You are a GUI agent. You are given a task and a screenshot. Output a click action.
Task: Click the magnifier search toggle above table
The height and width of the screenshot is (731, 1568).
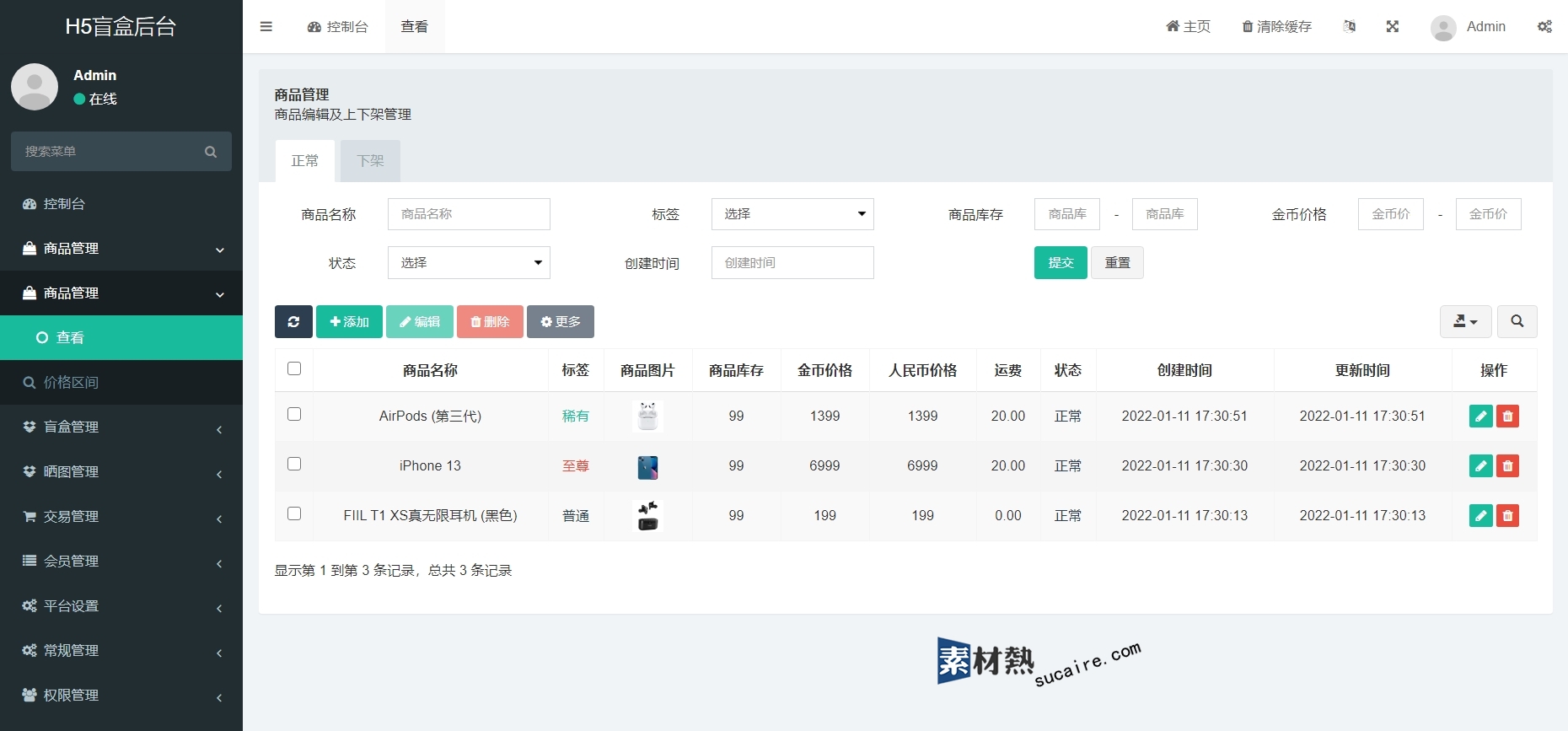1517,321
